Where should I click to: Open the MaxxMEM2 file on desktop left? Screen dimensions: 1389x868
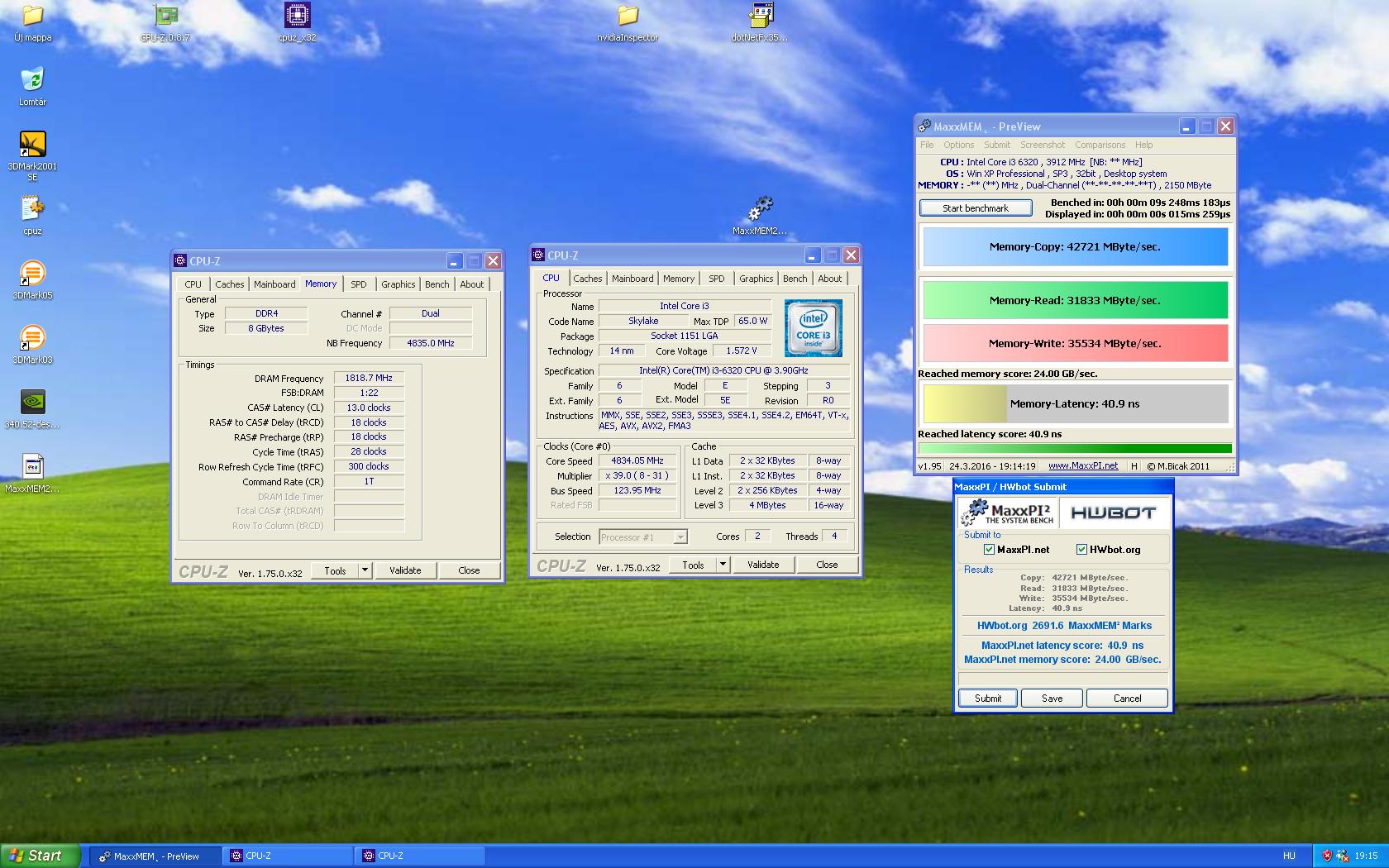click(32, 474)
